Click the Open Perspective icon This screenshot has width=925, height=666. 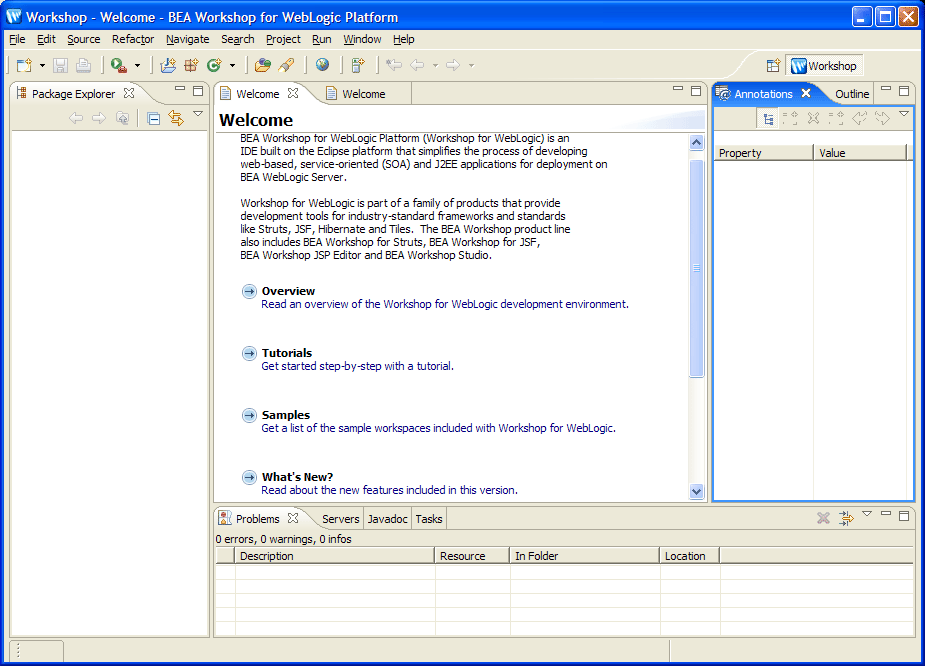click(x=773, y=66)
